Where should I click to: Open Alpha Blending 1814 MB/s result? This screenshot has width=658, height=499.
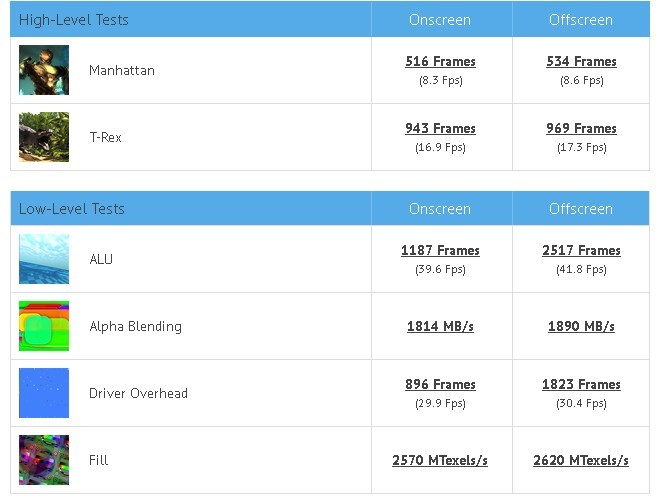[x=440, y=326]
